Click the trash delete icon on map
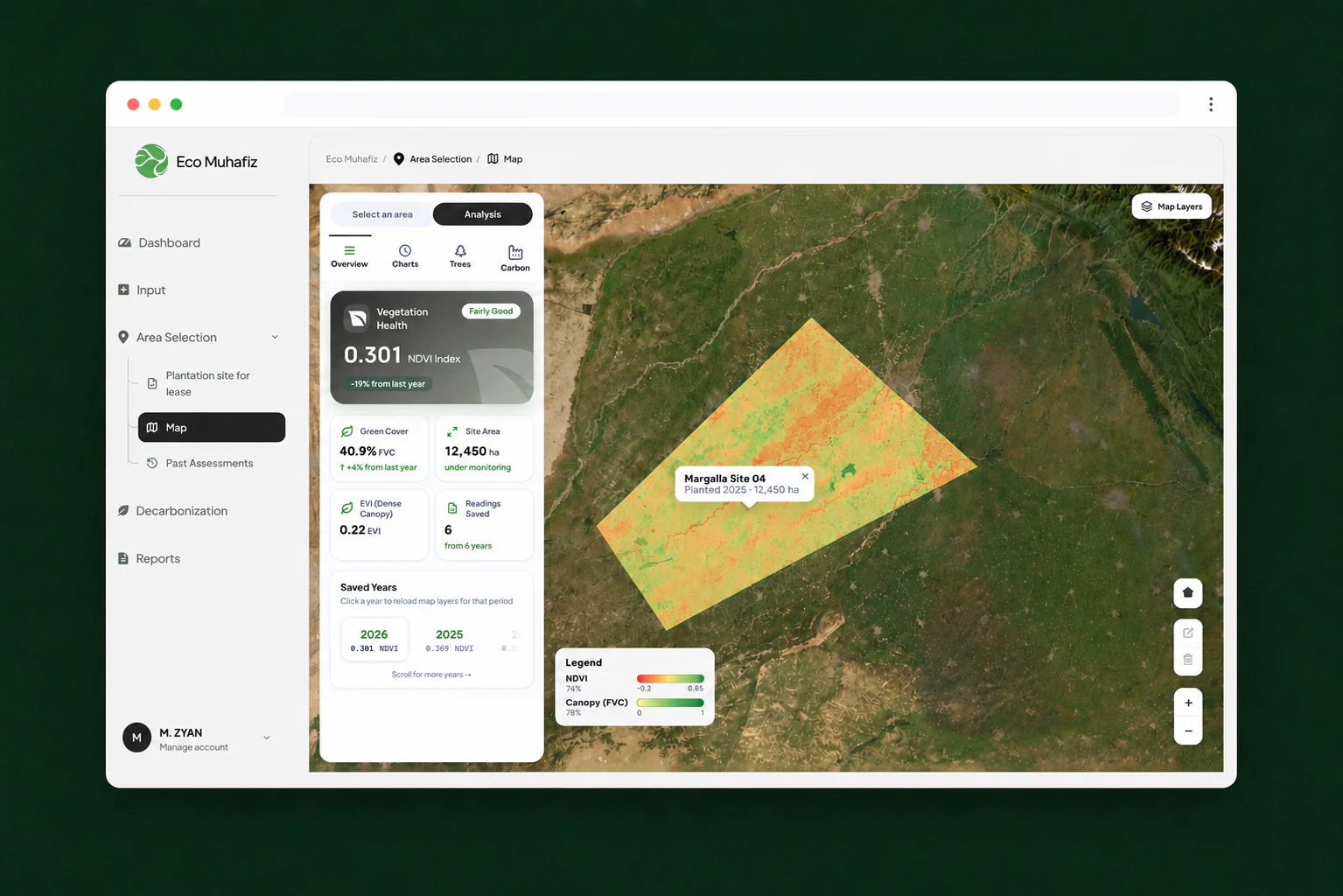 [x=1187, y=660]
